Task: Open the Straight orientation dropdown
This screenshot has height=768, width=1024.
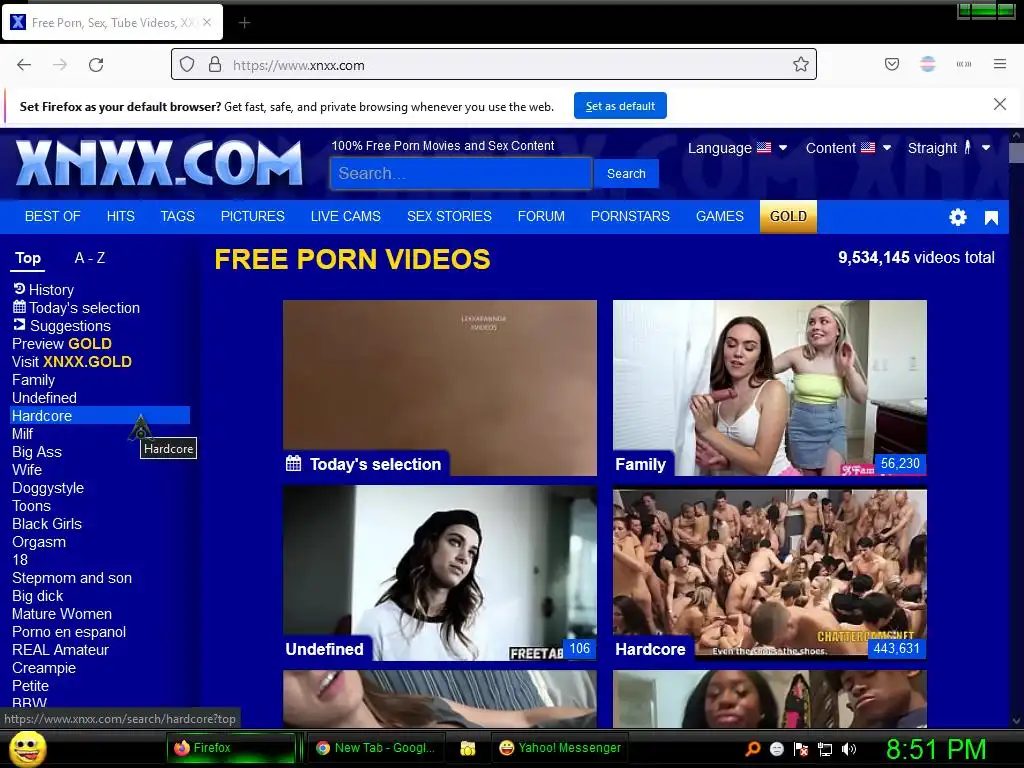Action: [x=950, y=148]
